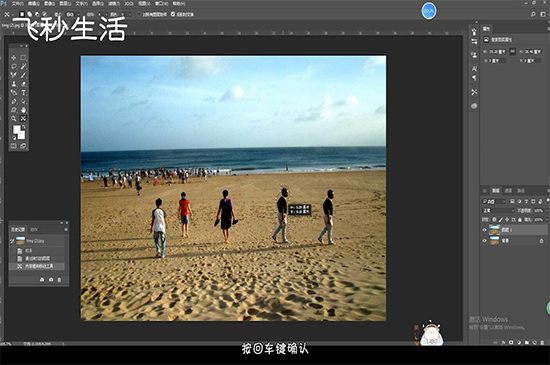
Task: Toggle lock all for layer
Action: (520, 220)
